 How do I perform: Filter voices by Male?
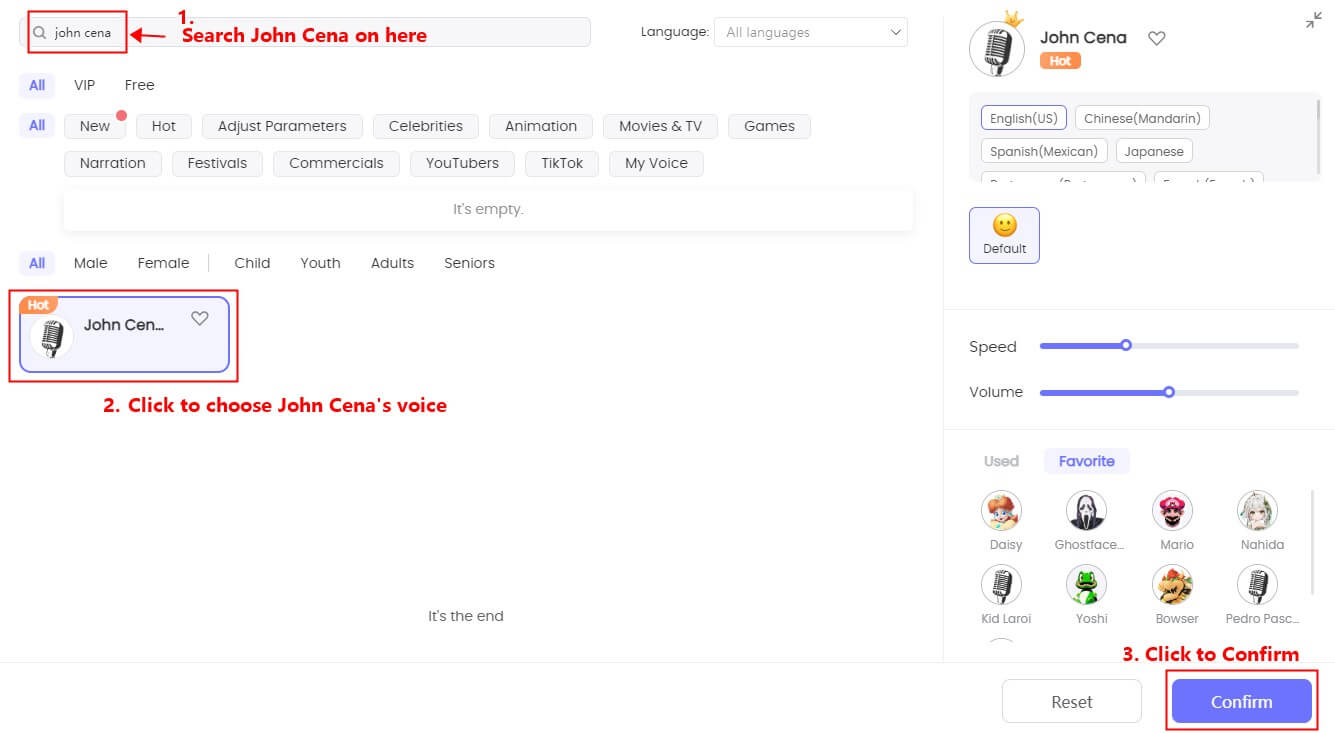90,263
